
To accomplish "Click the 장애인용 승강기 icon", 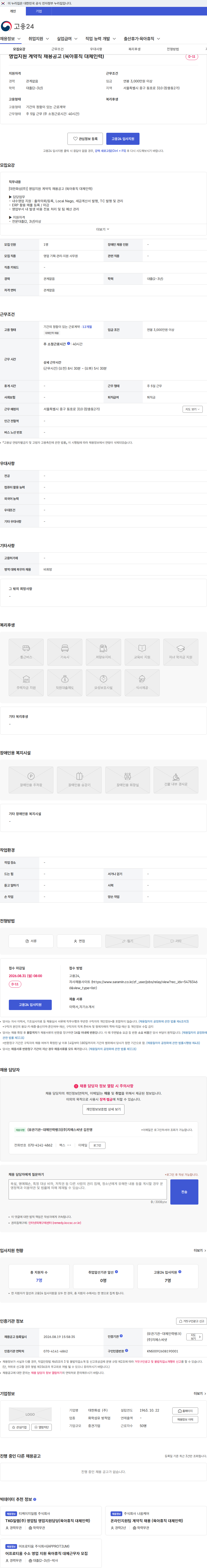I will click(79, 780).
